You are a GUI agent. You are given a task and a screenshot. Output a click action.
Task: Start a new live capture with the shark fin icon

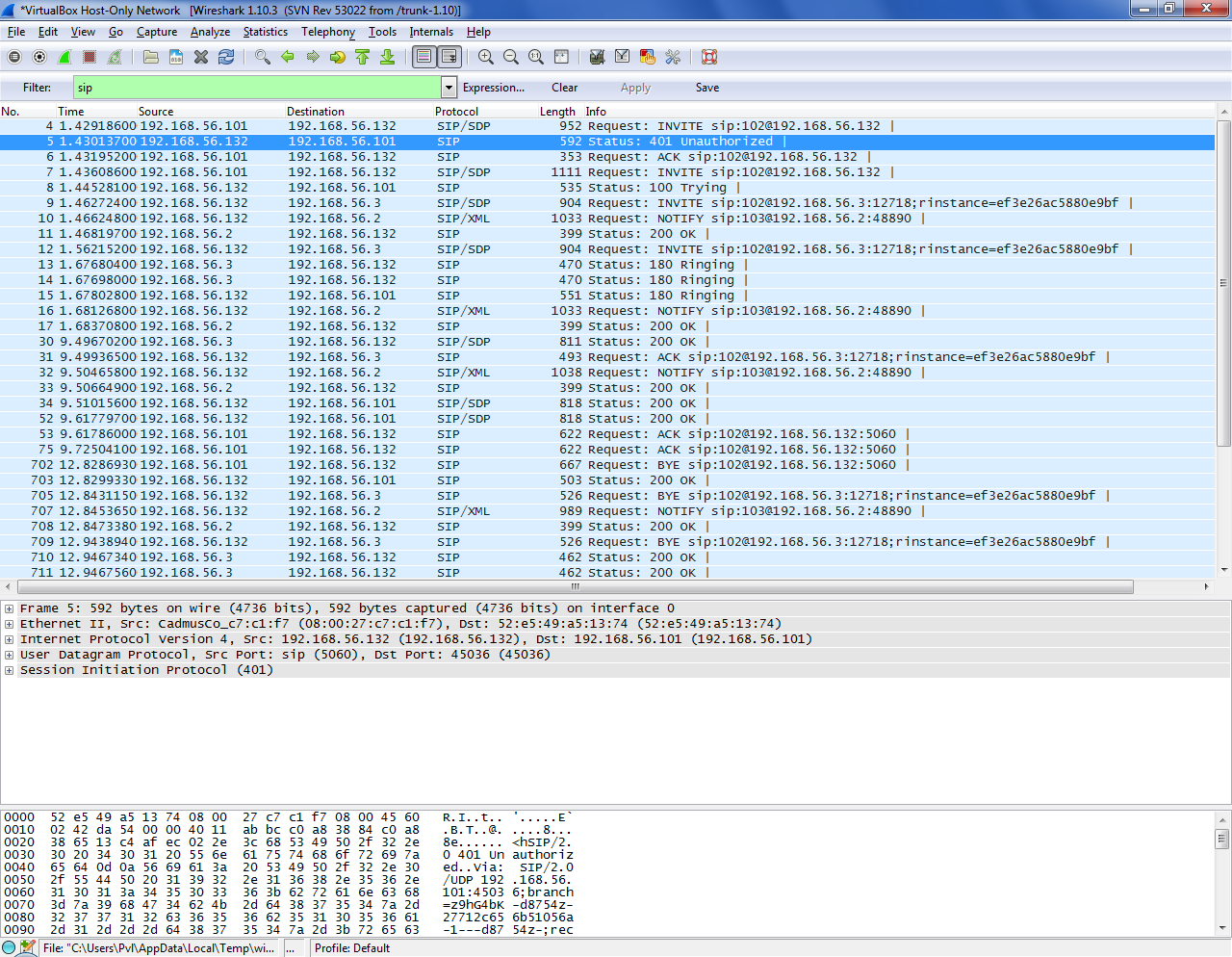(64, 58)
